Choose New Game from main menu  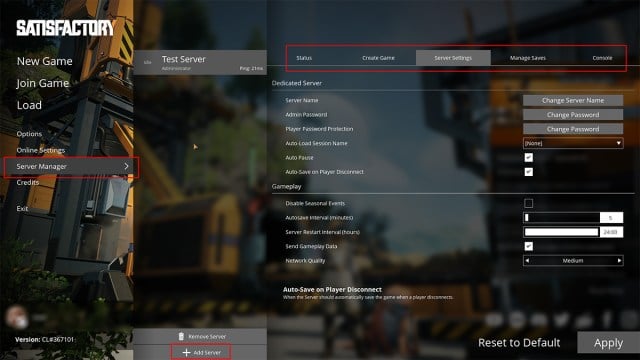pyautogui.click(x=44, y=61)
